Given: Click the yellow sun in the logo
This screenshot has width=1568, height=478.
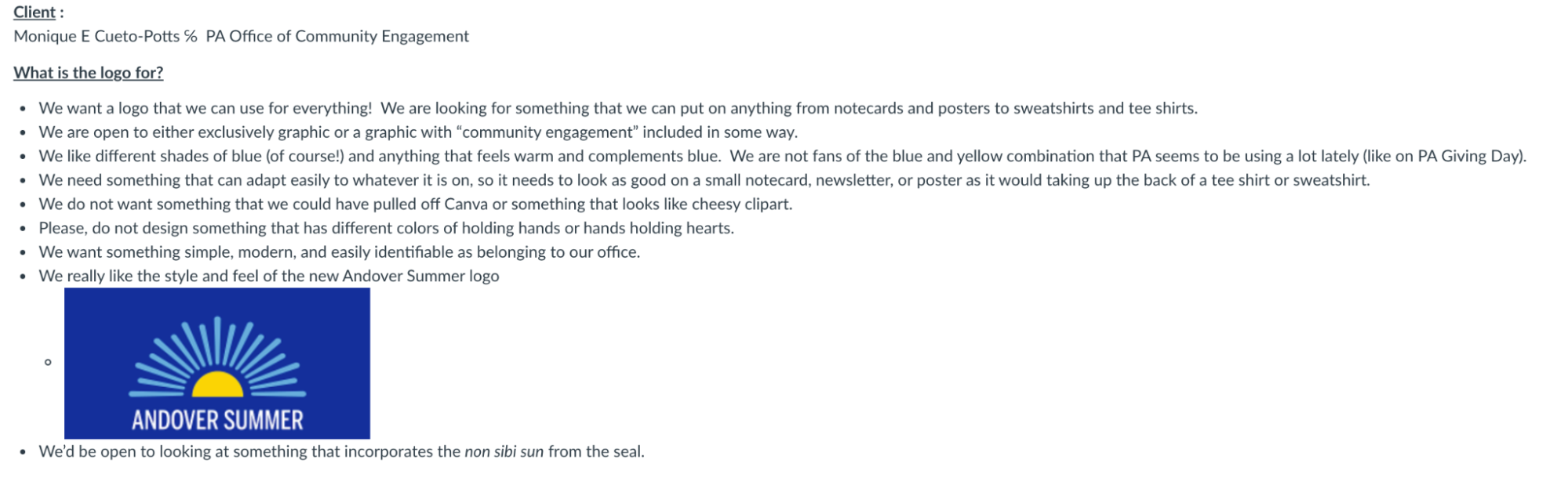Looking at the screenshot, I should click(217, 386).
